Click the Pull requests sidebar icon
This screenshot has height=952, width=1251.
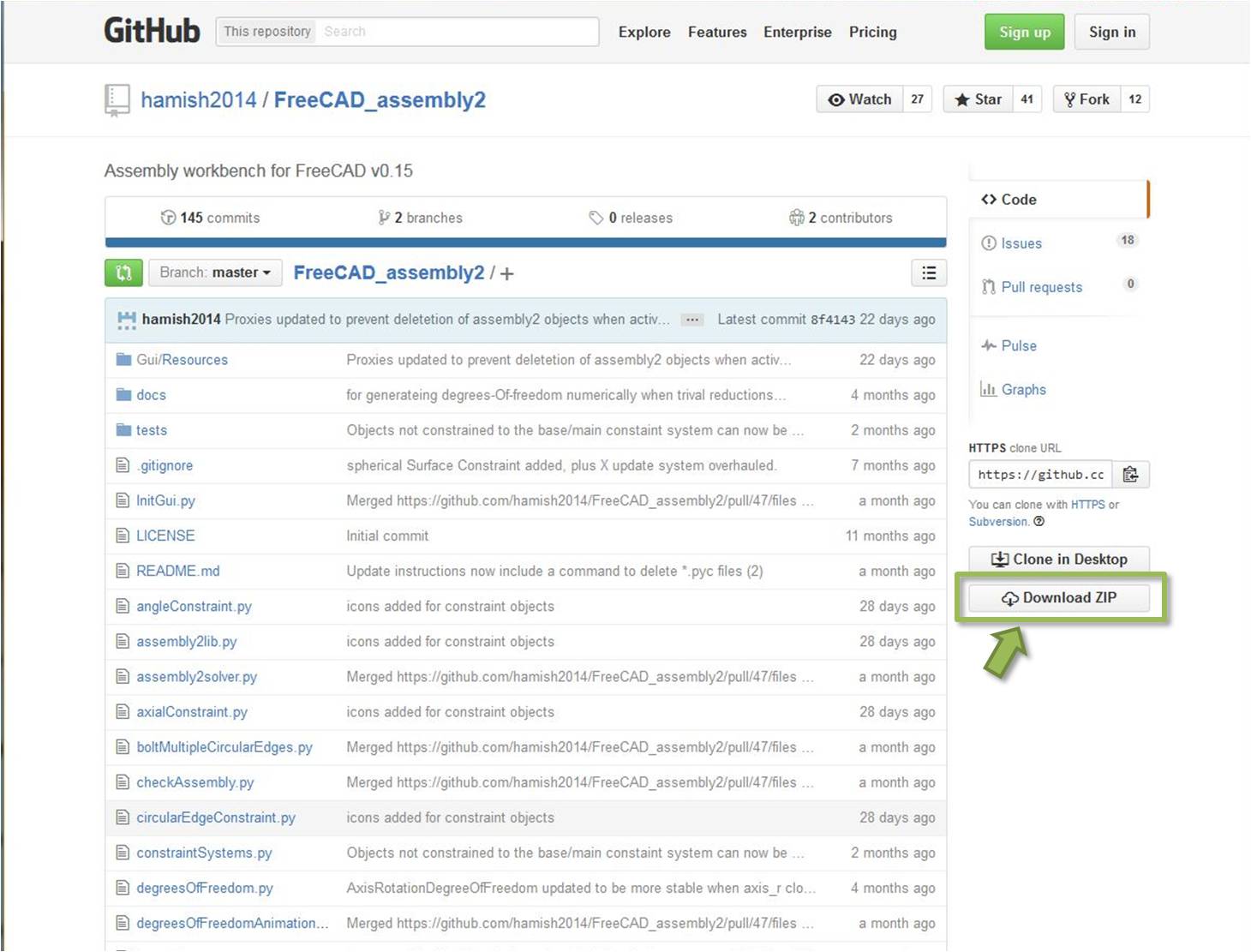click(989, 287)
